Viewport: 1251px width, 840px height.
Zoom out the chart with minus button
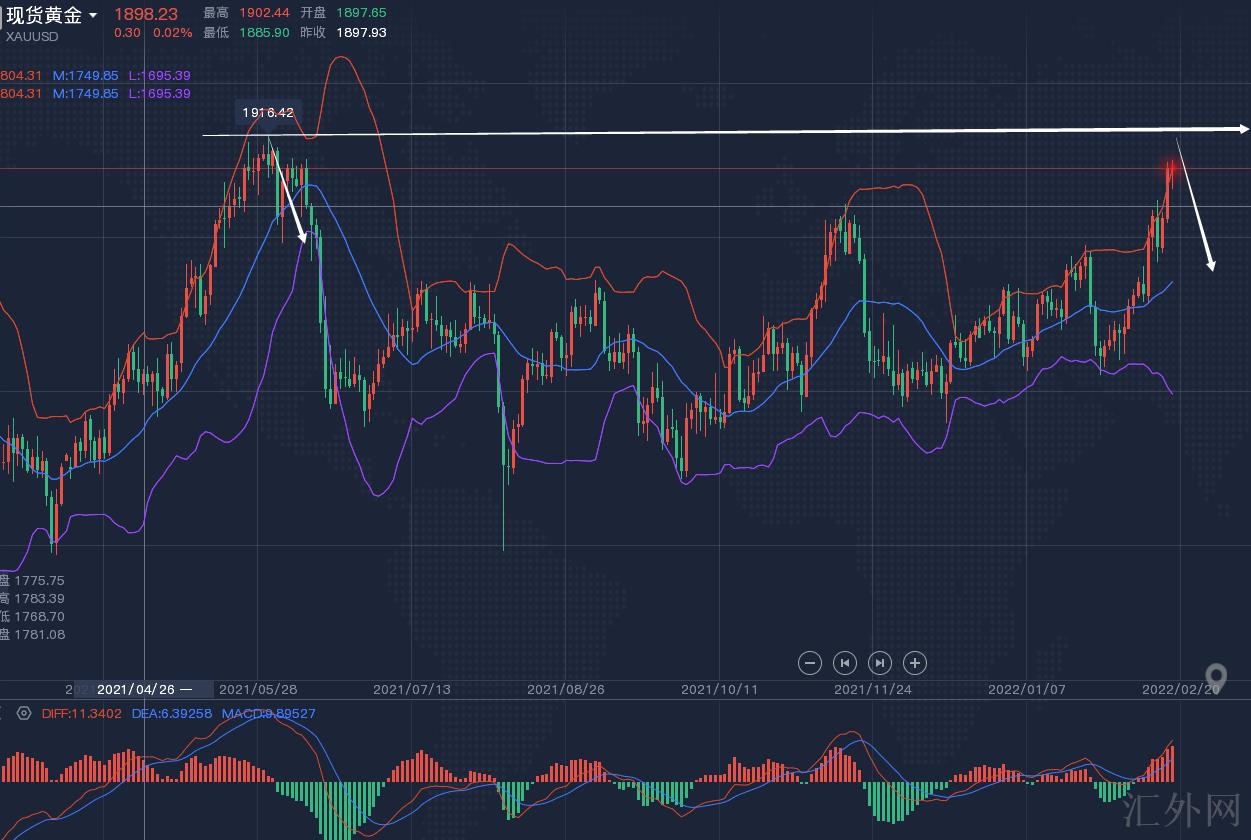[x=810, y=662]
